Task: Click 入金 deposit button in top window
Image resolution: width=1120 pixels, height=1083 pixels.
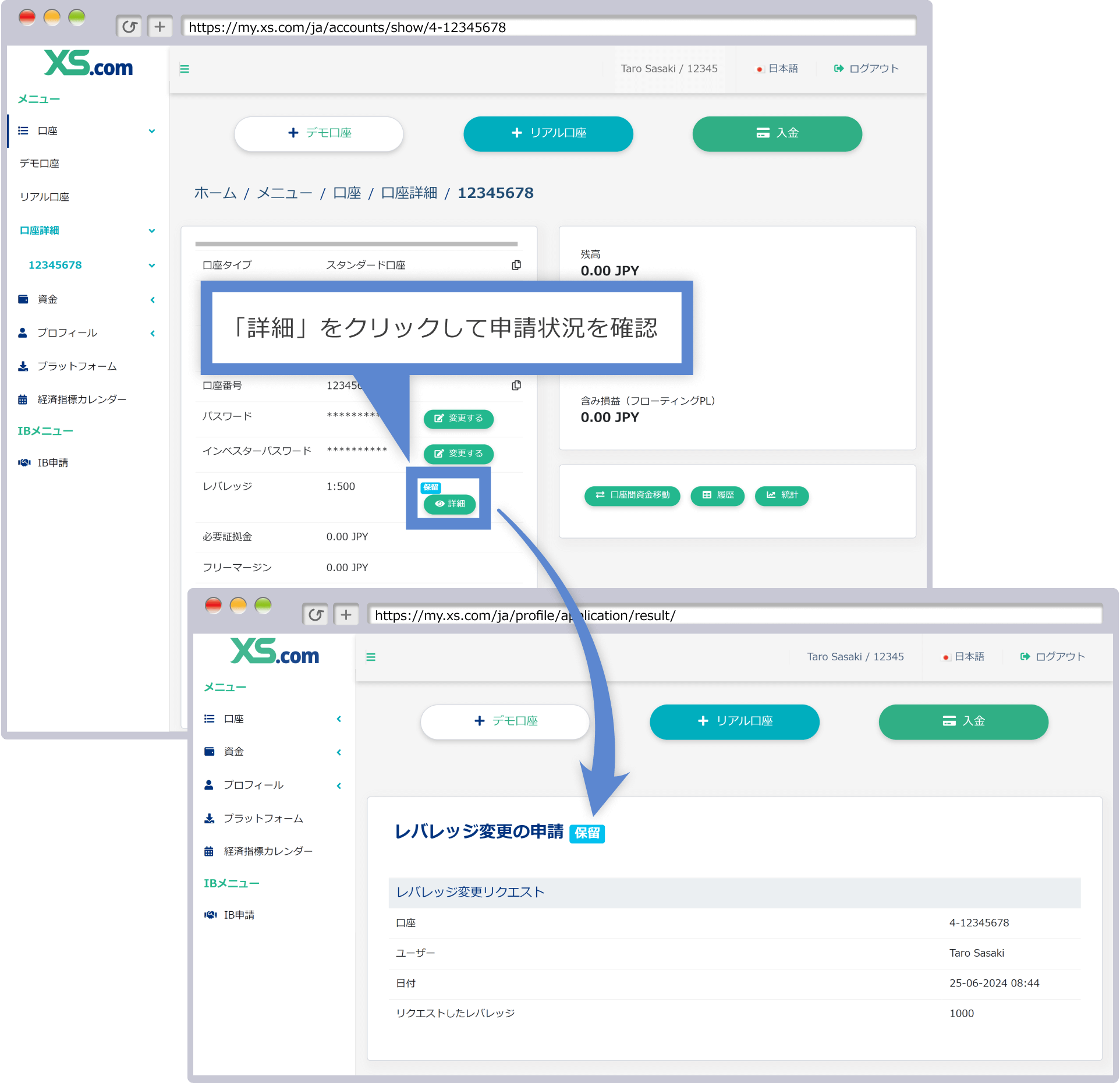Action: click(x=777, y=133)
